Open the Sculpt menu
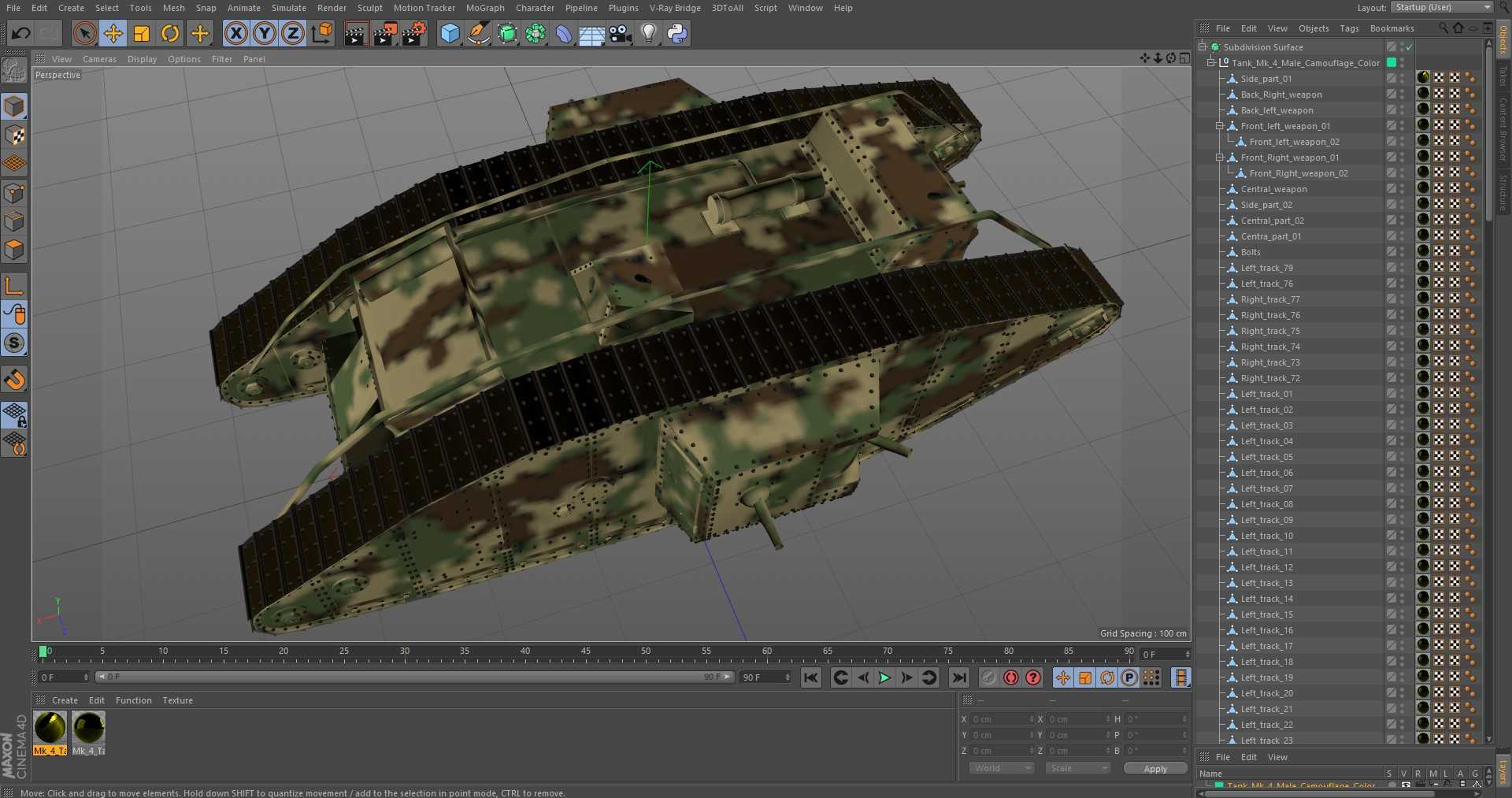This screenshot has height=798, width=1512. (x=369, y=8)
